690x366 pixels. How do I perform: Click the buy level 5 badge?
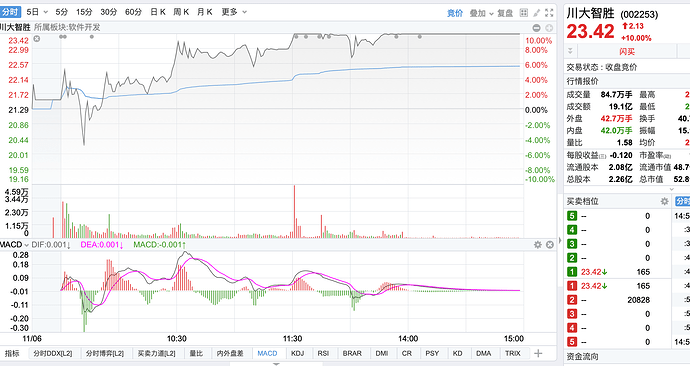(572, 342)
